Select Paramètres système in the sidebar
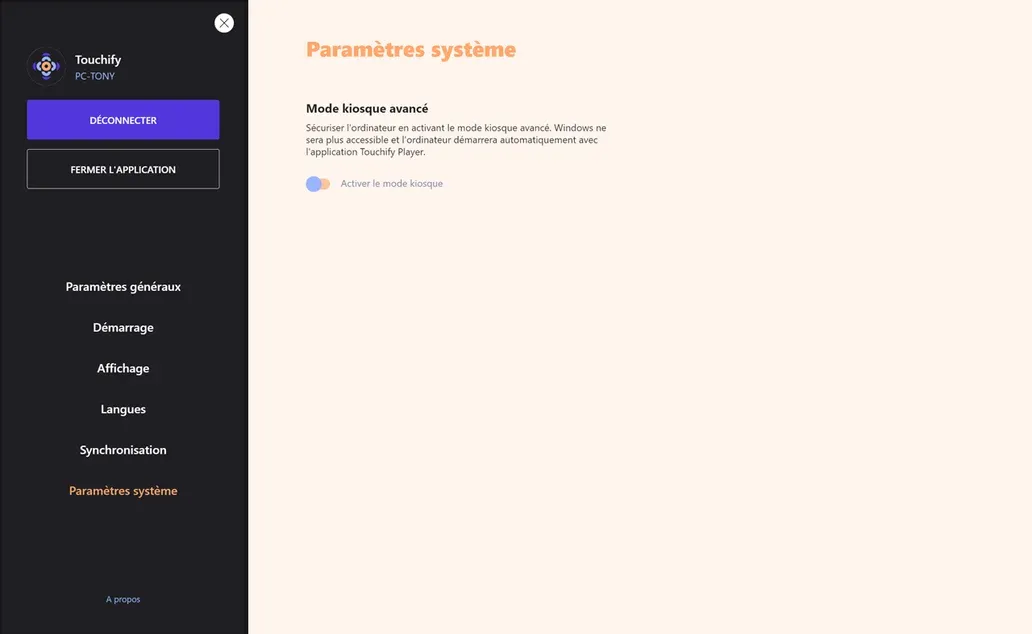 (x=123, y=490)
